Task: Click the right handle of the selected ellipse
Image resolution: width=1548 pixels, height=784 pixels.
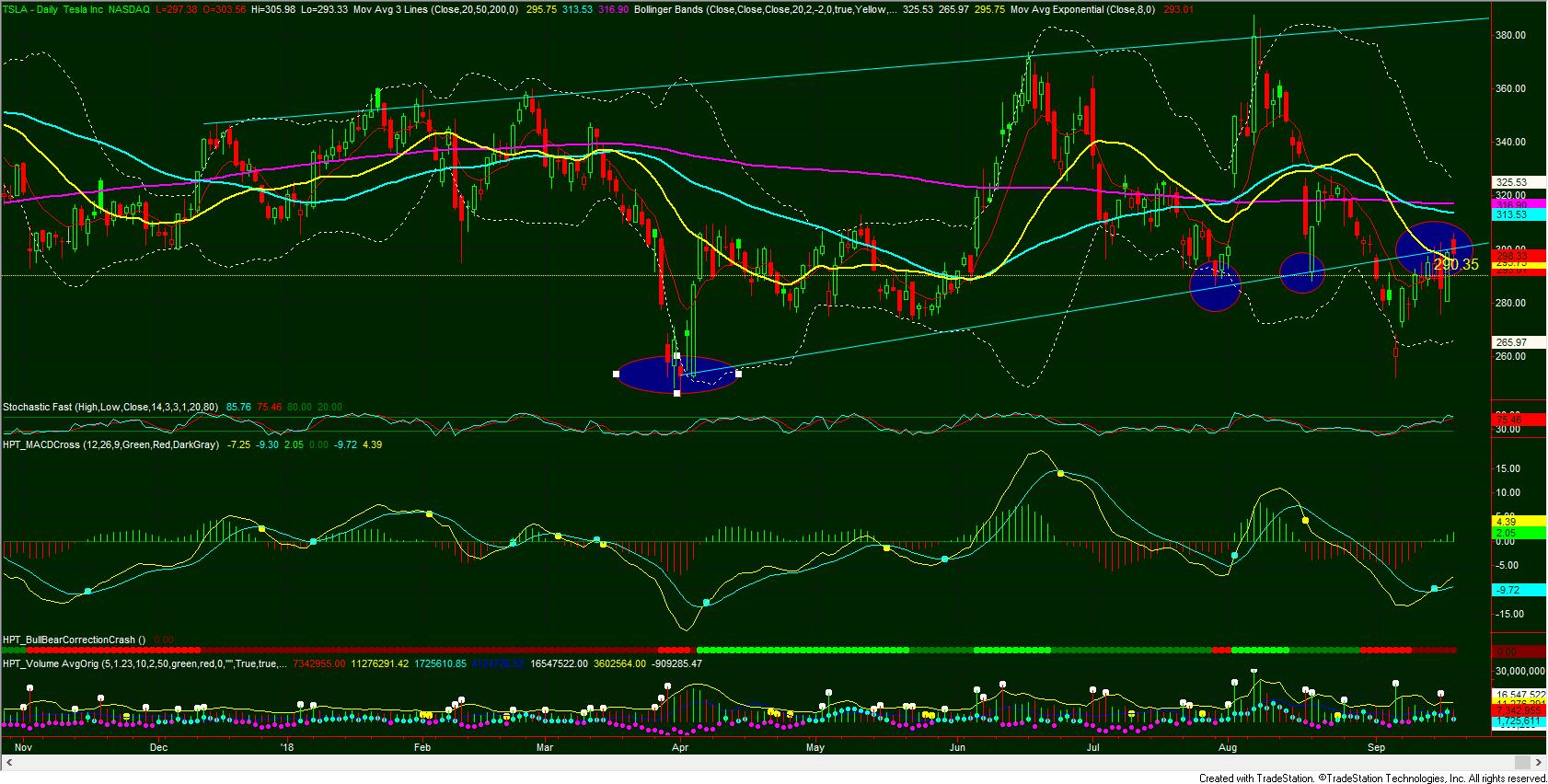Action: 739,374
